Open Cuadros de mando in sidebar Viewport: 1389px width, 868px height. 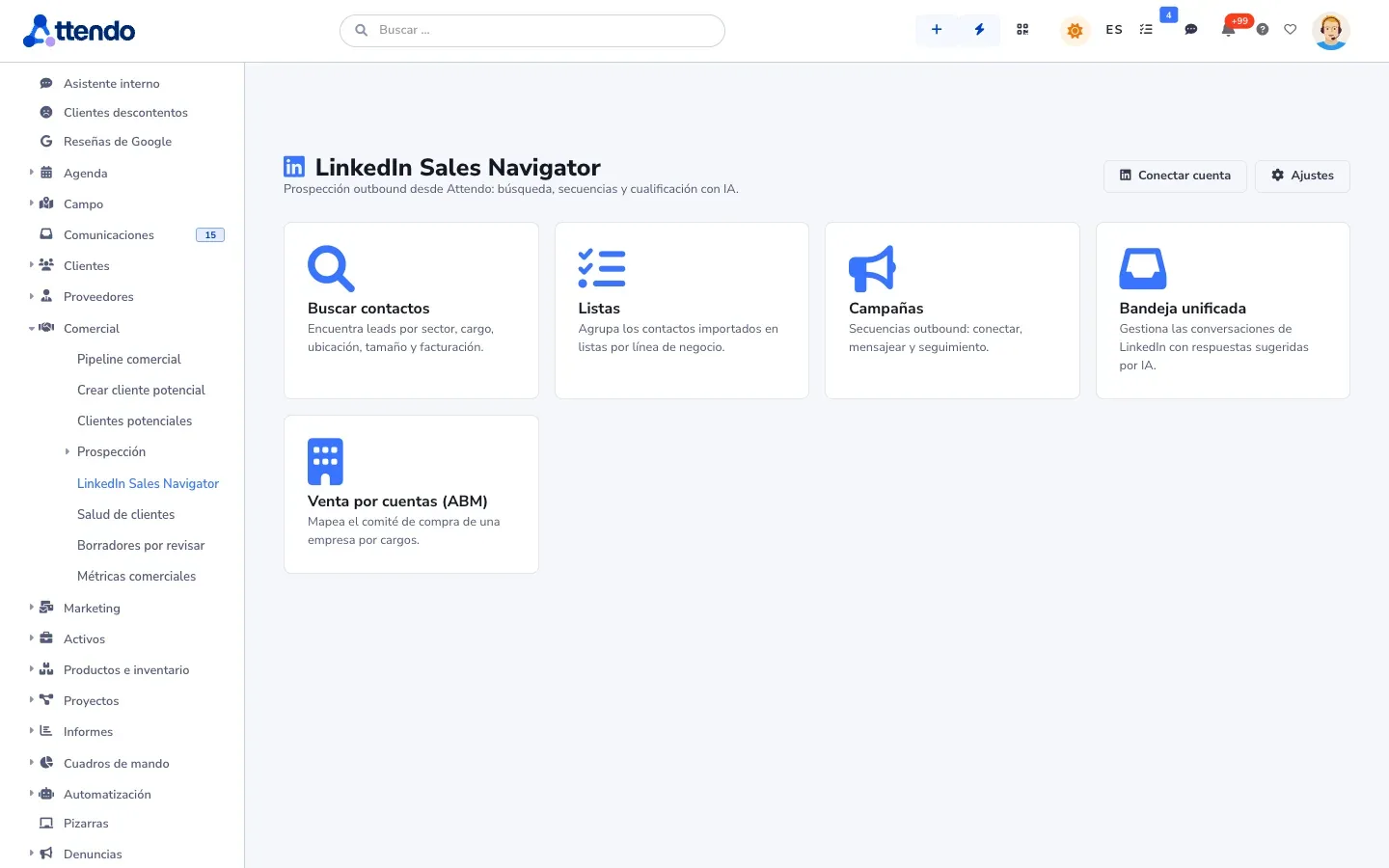[116, 763]
